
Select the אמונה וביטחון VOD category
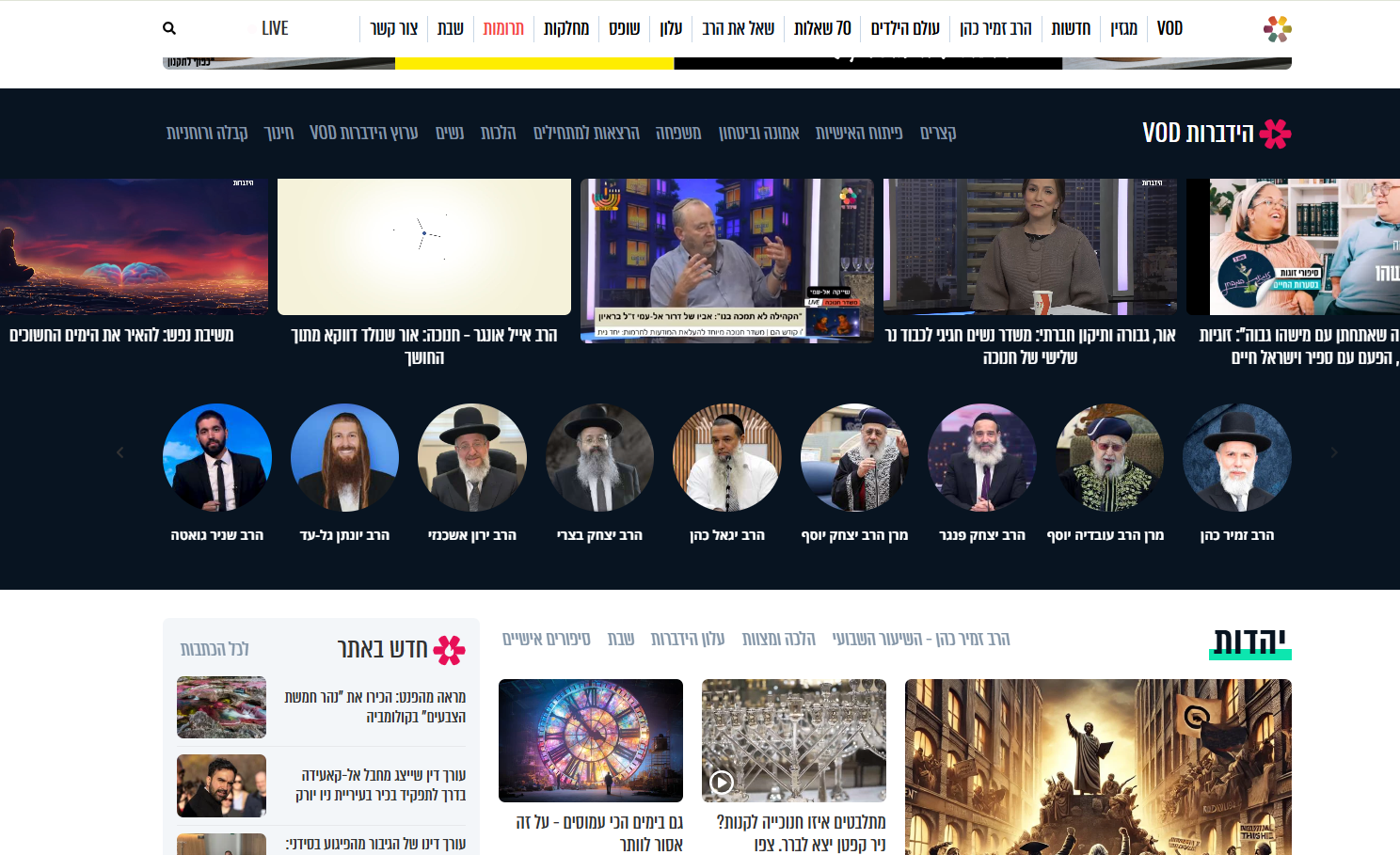point(758,133)
